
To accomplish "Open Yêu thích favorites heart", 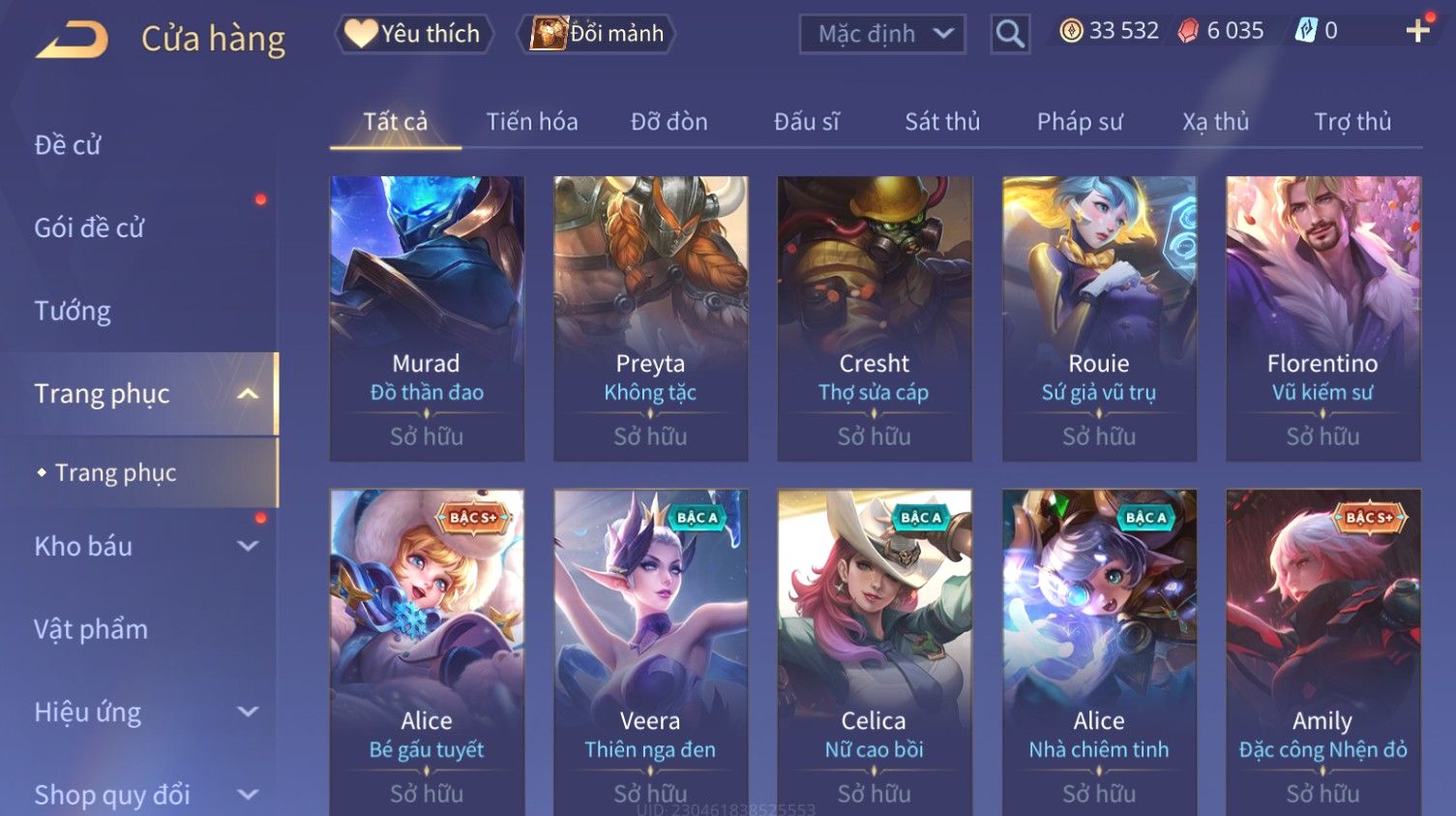I will pos(414,34).
